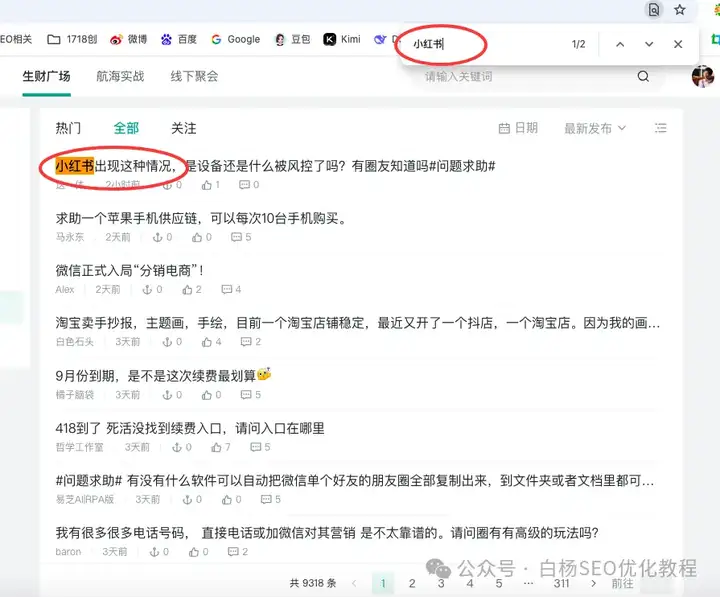Viewport: 720px width, 597px height.
Task: Open the 日期 date picker
Action: 518,128
